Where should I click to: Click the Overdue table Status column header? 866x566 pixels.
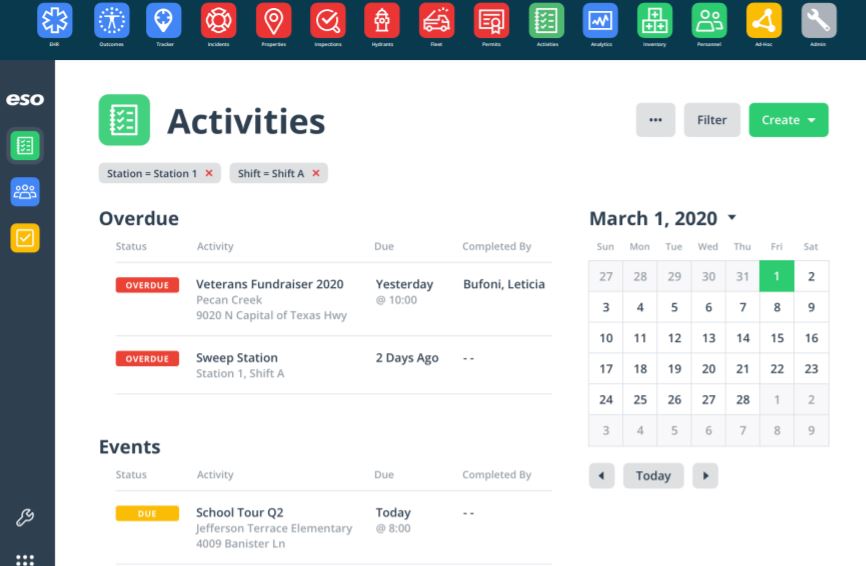[131, 246]
